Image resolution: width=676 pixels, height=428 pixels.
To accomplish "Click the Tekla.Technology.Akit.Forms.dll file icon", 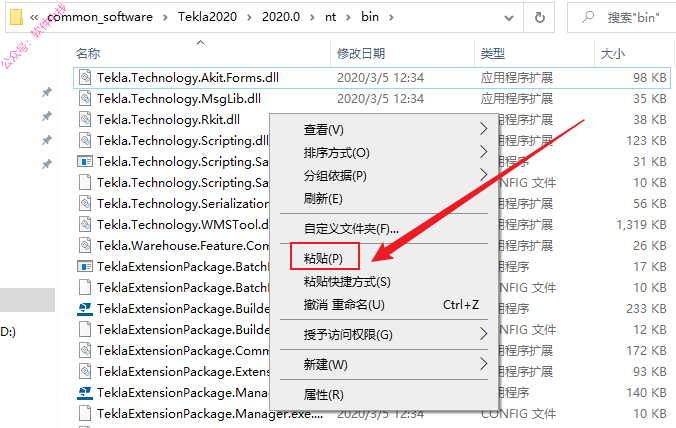I will [85, 78].
